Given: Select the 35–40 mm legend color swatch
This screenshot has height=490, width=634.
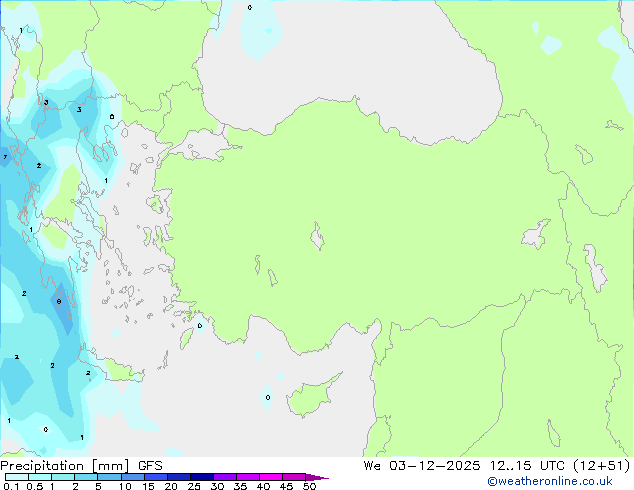Looking at the screenshot, I should pos(247,477).
